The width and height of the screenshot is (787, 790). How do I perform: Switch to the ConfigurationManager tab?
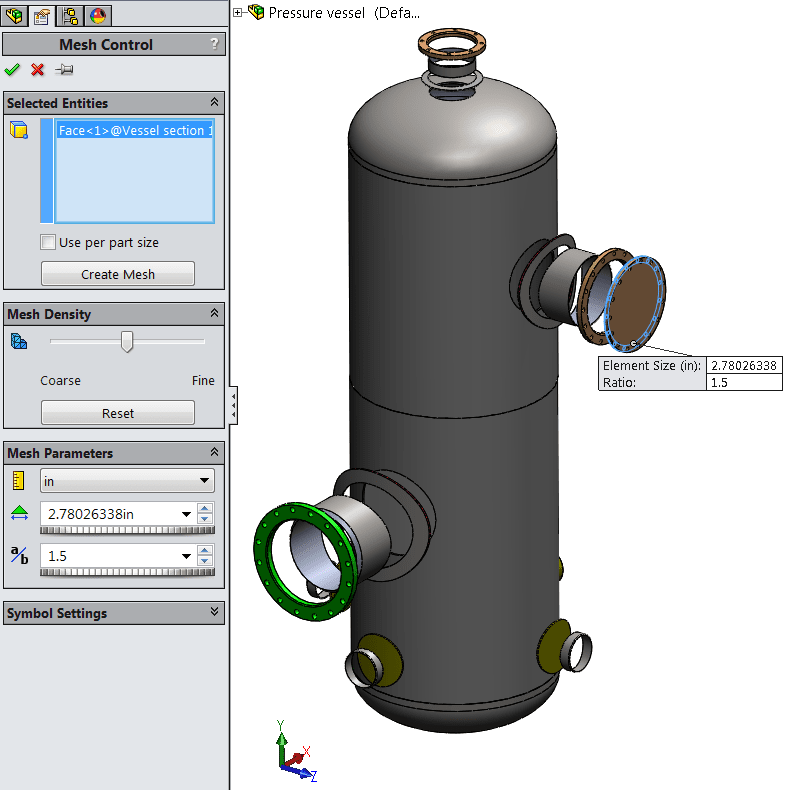coord(70,15)
